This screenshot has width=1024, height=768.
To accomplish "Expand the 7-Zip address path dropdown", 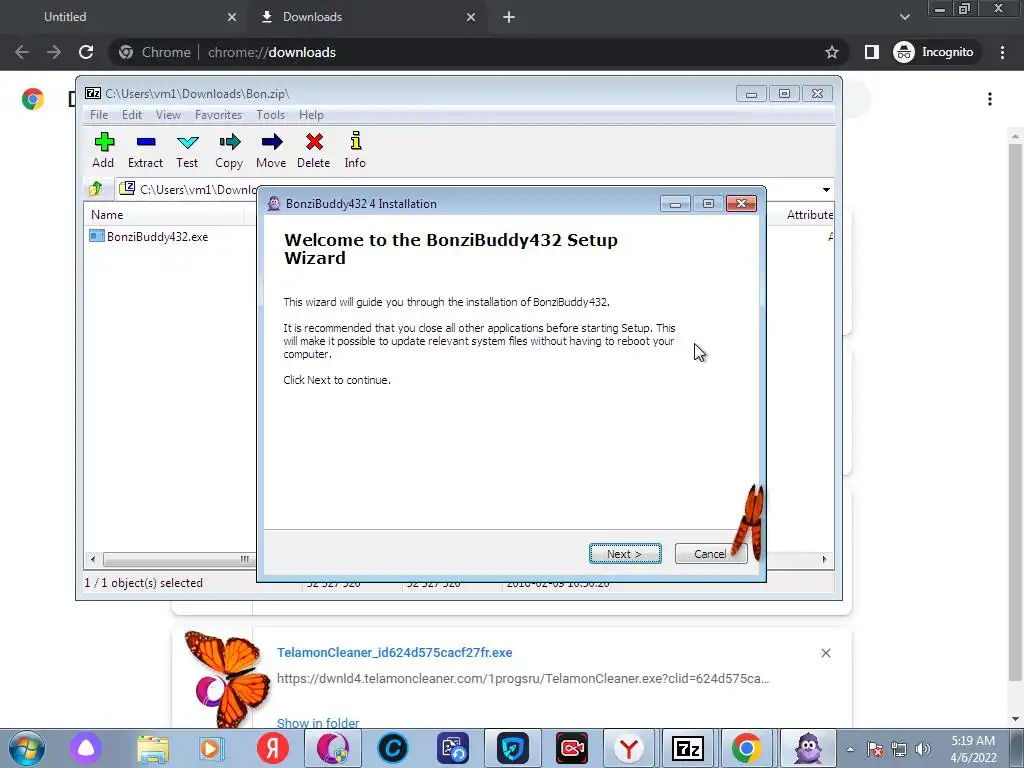I will pos(826,189).
